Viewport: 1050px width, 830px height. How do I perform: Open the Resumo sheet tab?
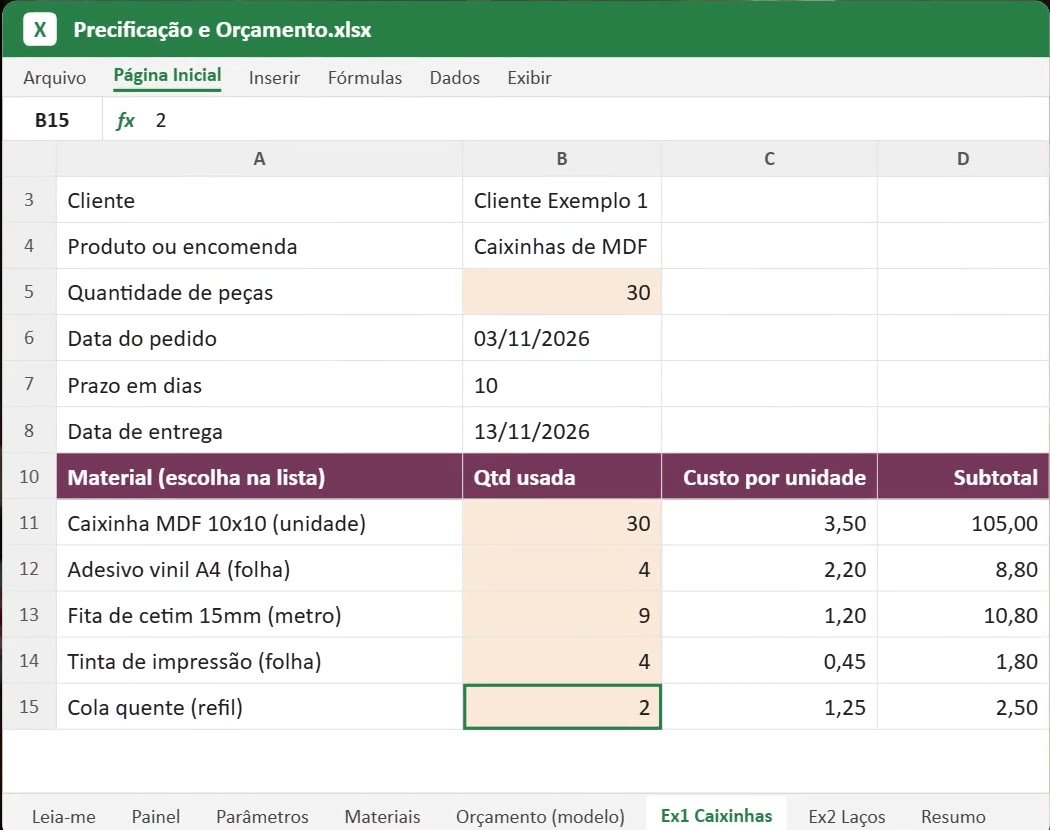coord(953,817)
